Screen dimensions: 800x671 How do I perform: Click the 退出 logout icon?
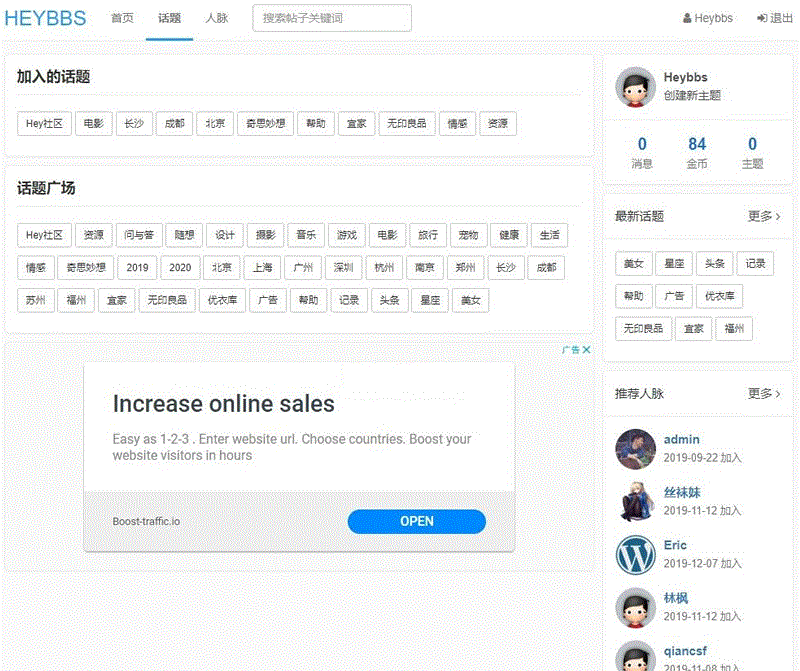[x=763, y=18]
